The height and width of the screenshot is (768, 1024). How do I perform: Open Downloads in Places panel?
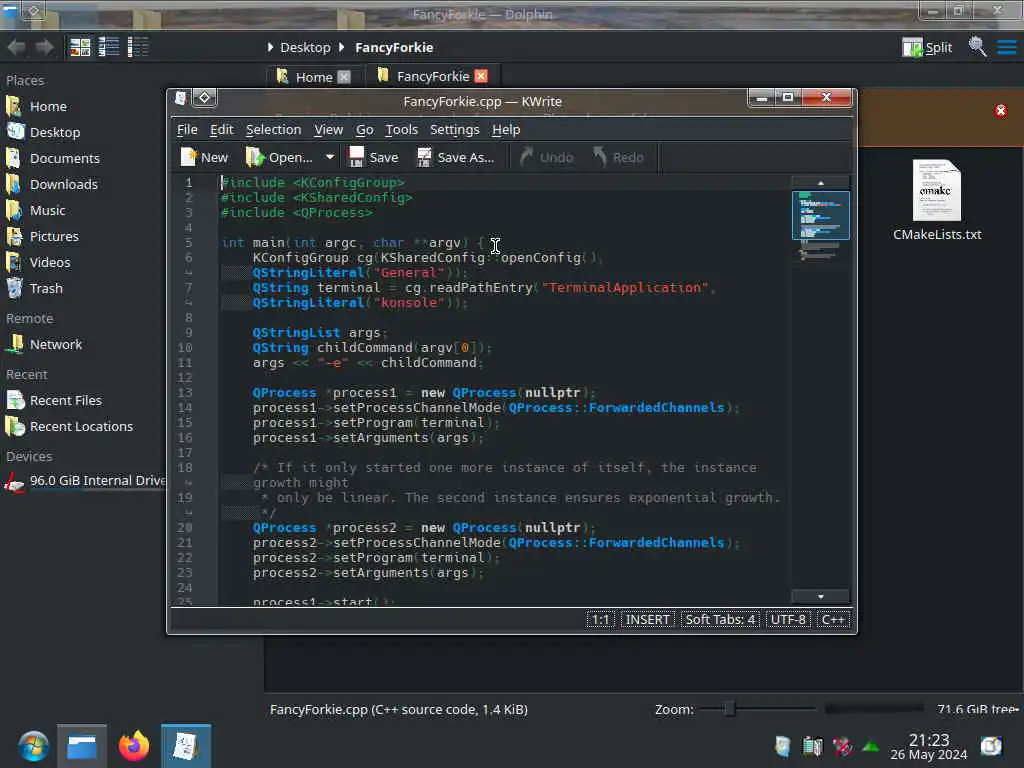click(x=64, y=184)
